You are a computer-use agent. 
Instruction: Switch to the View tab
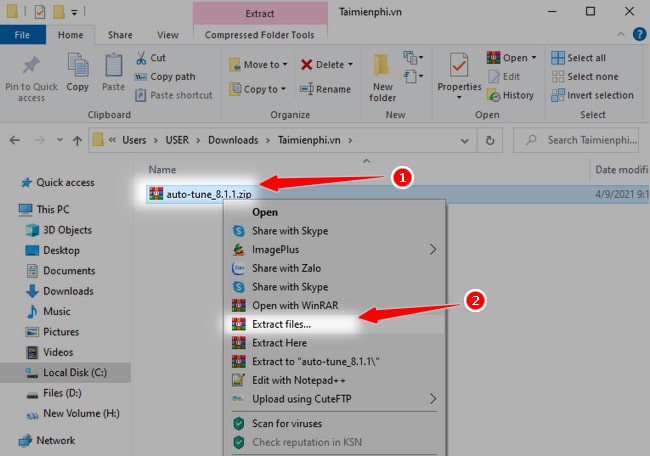168,35
